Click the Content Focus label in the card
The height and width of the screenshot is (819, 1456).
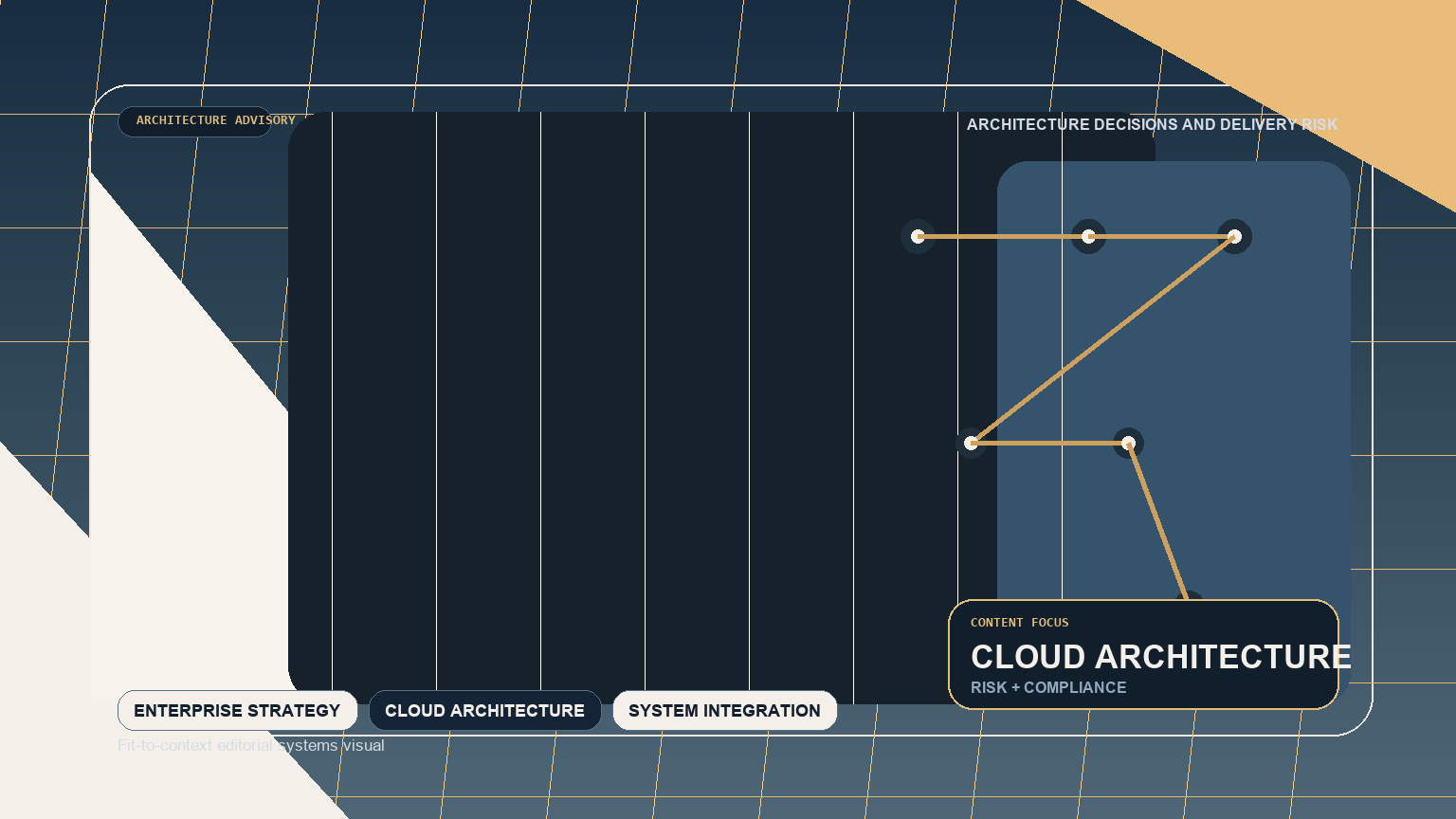(1019, 623)
